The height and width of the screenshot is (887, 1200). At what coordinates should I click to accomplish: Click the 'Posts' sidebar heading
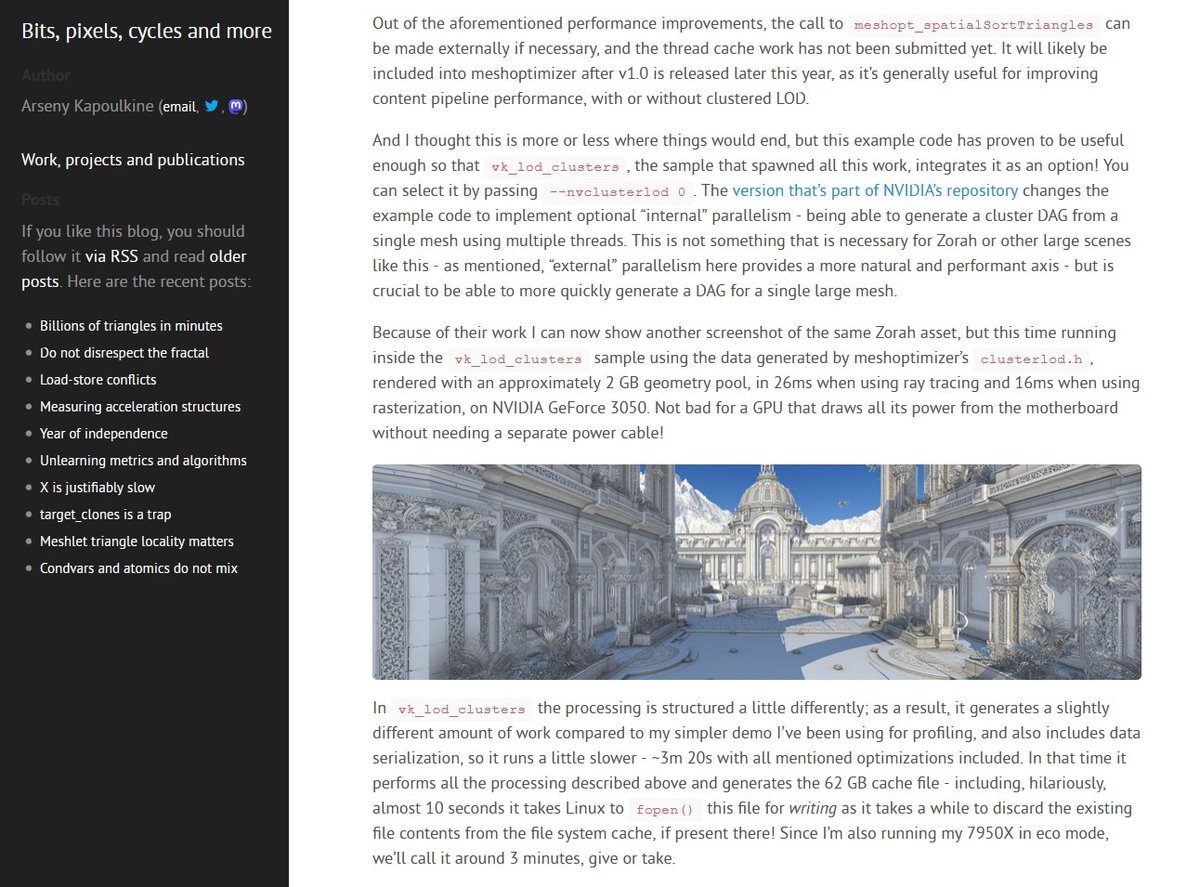[x=41, y=200]
